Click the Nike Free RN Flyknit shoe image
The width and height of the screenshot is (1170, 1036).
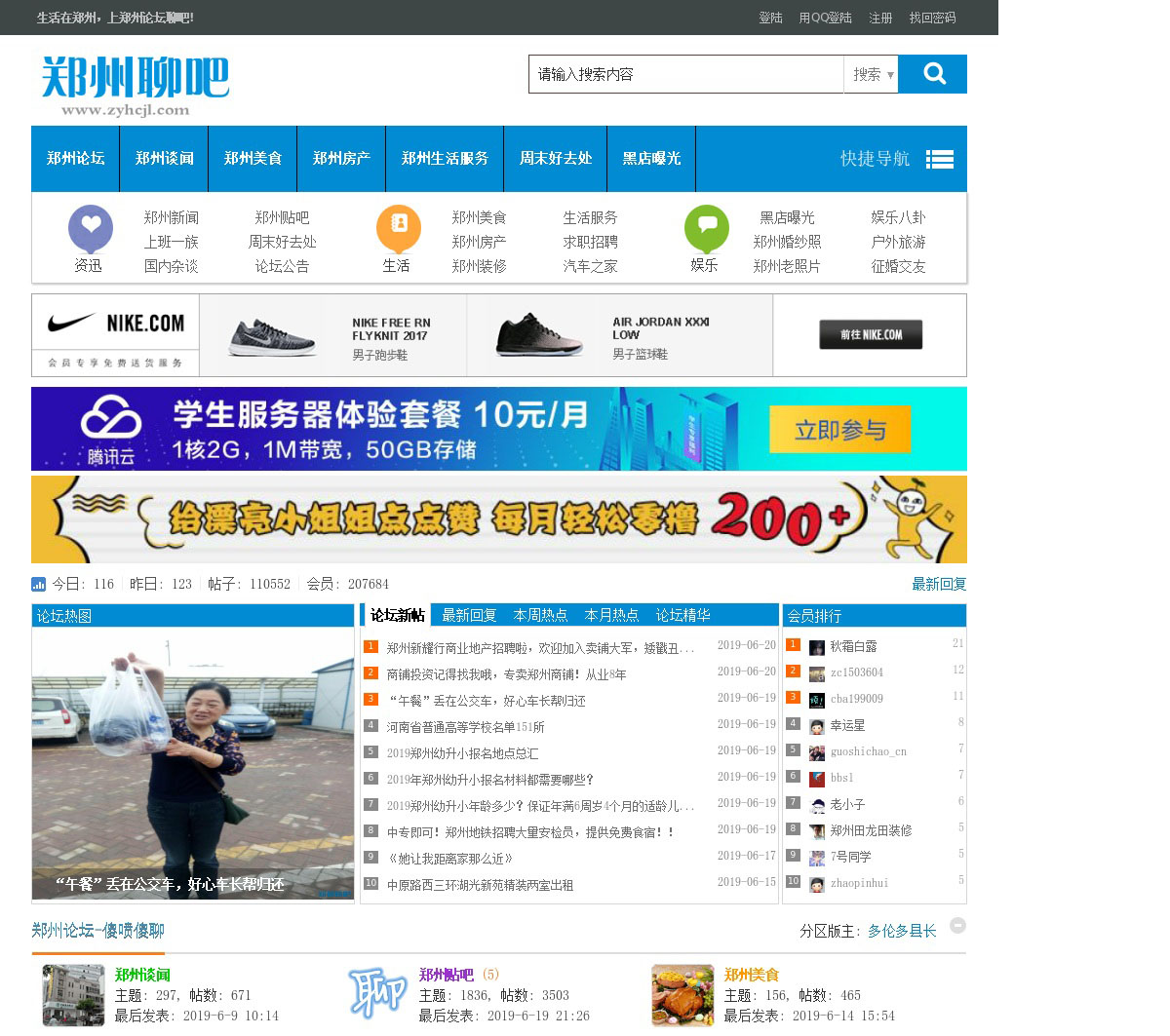tap(272, 337)
